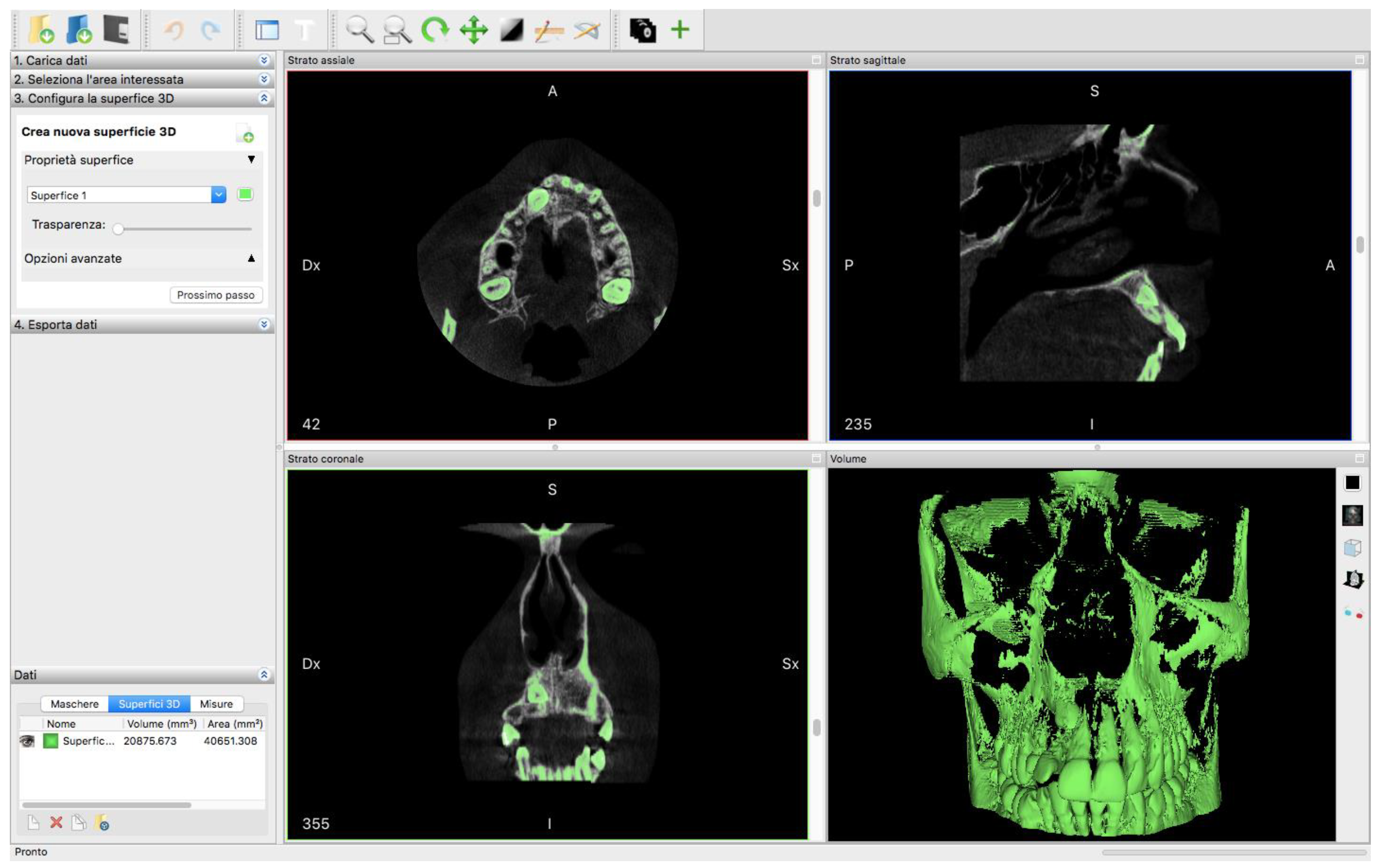This screenshot has width=1379, height=868.
Task: Switch to the Maschere tab
Action: point(74,704)
